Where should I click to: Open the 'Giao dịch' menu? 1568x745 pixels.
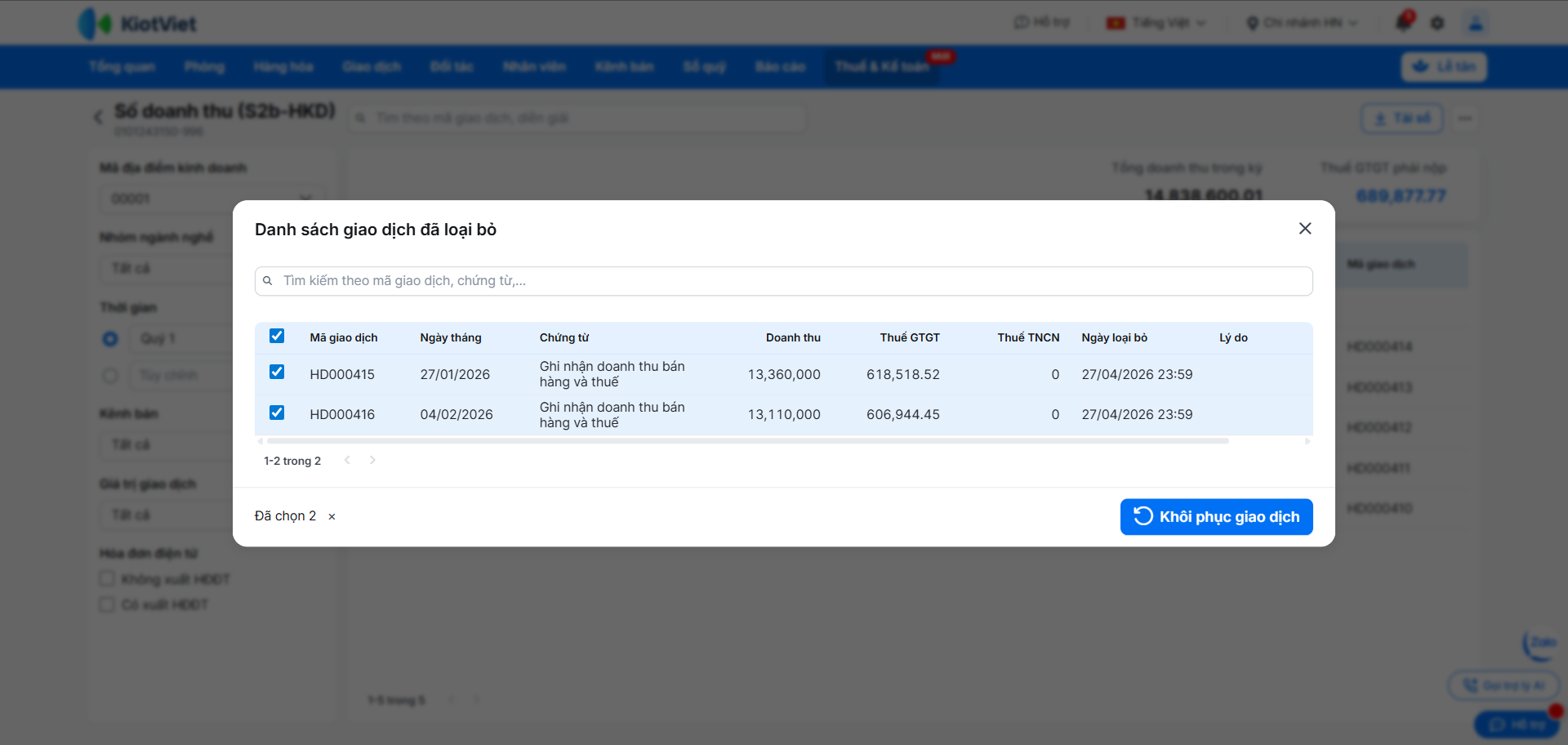point(372,66)
